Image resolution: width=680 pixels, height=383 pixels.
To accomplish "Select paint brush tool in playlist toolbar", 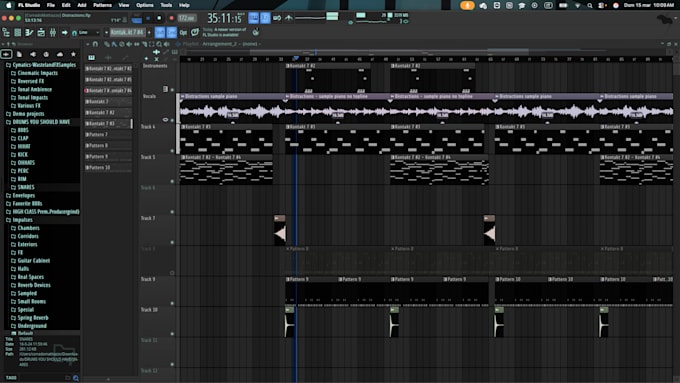I will (x=114, y=44).
